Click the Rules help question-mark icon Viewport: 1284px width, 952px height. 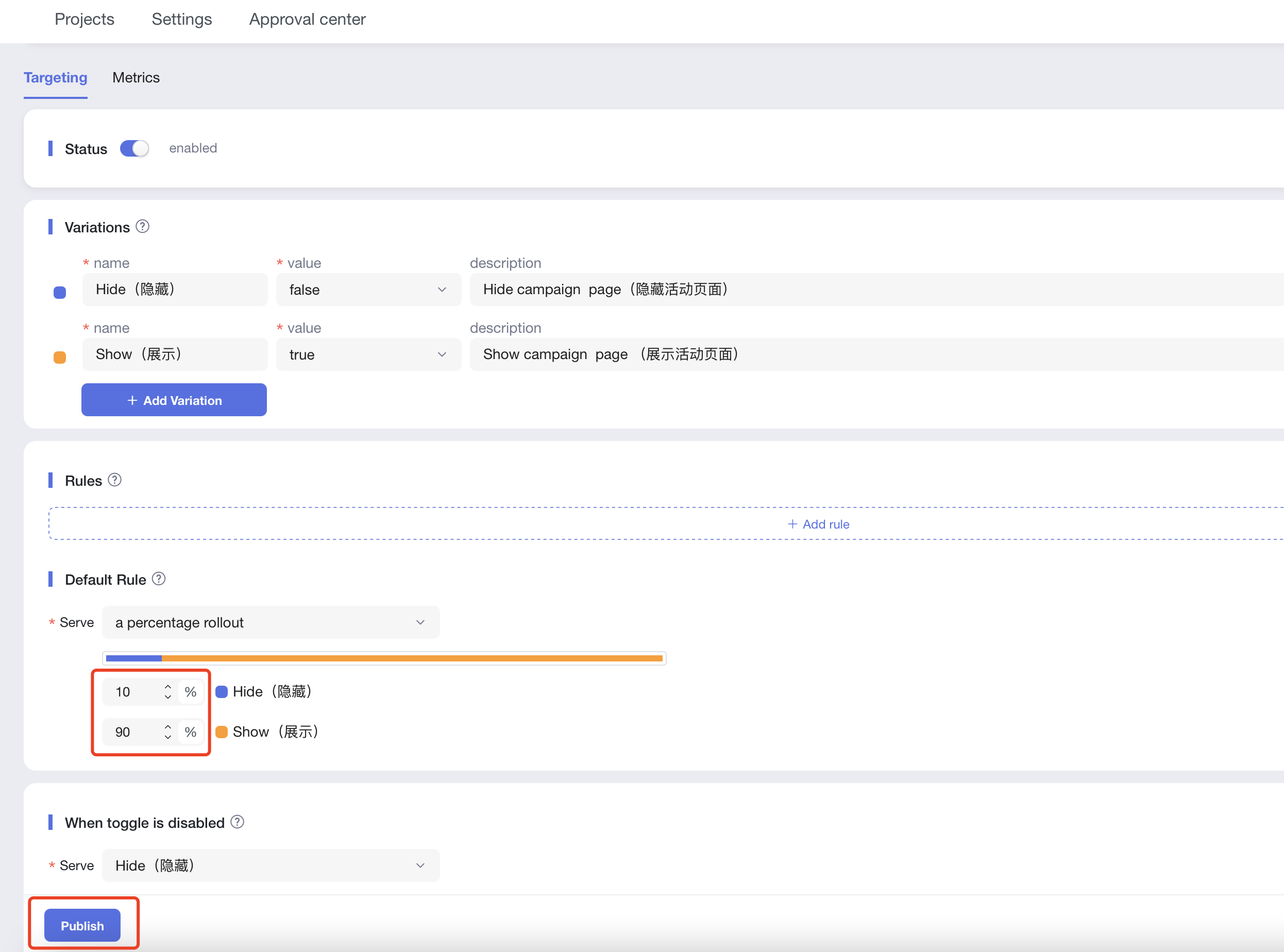coord(115,480)
